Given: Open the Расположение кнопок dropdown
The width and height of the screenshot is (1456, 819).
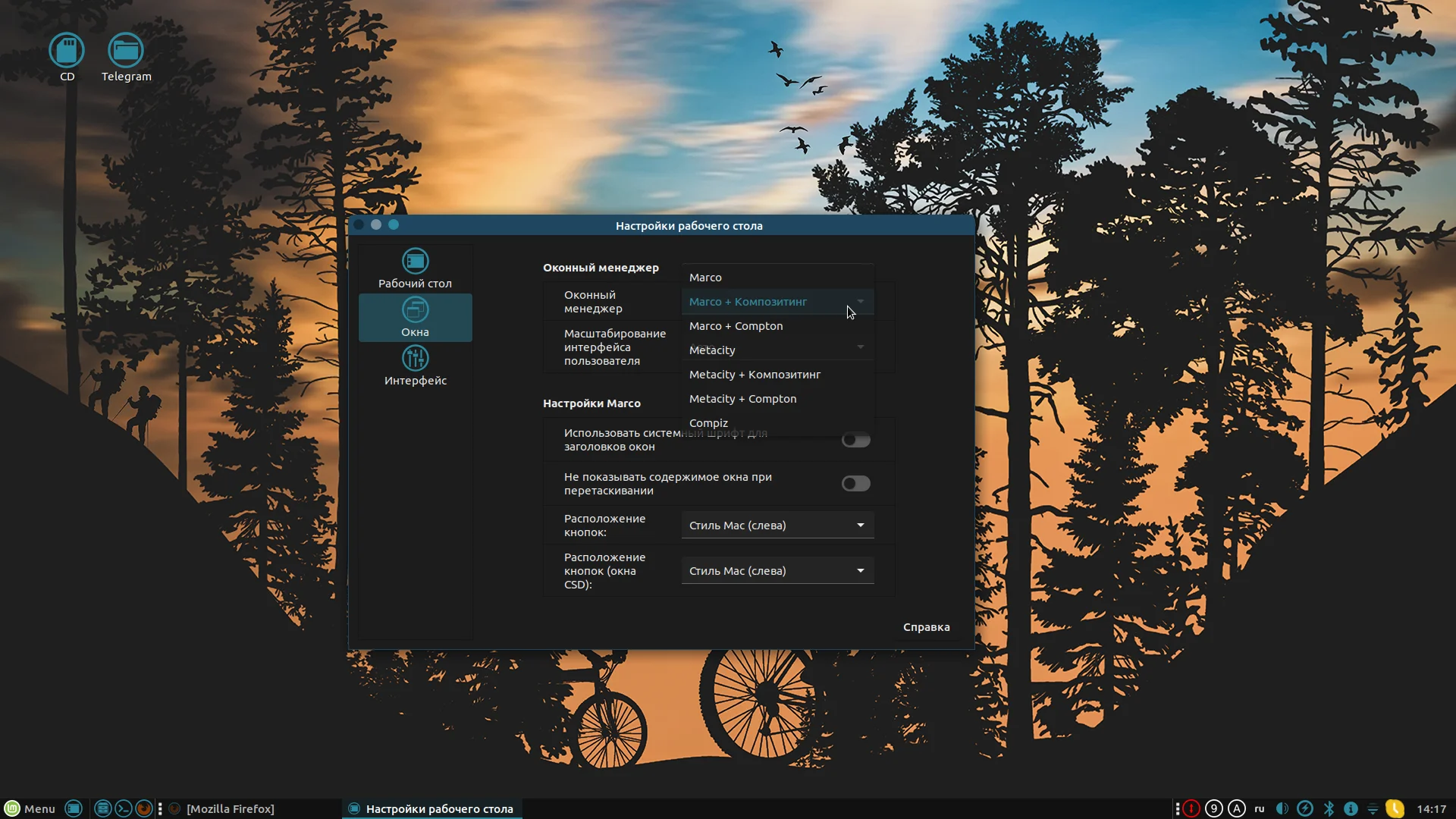Looking at the screenshot, I should pos(777,526).
